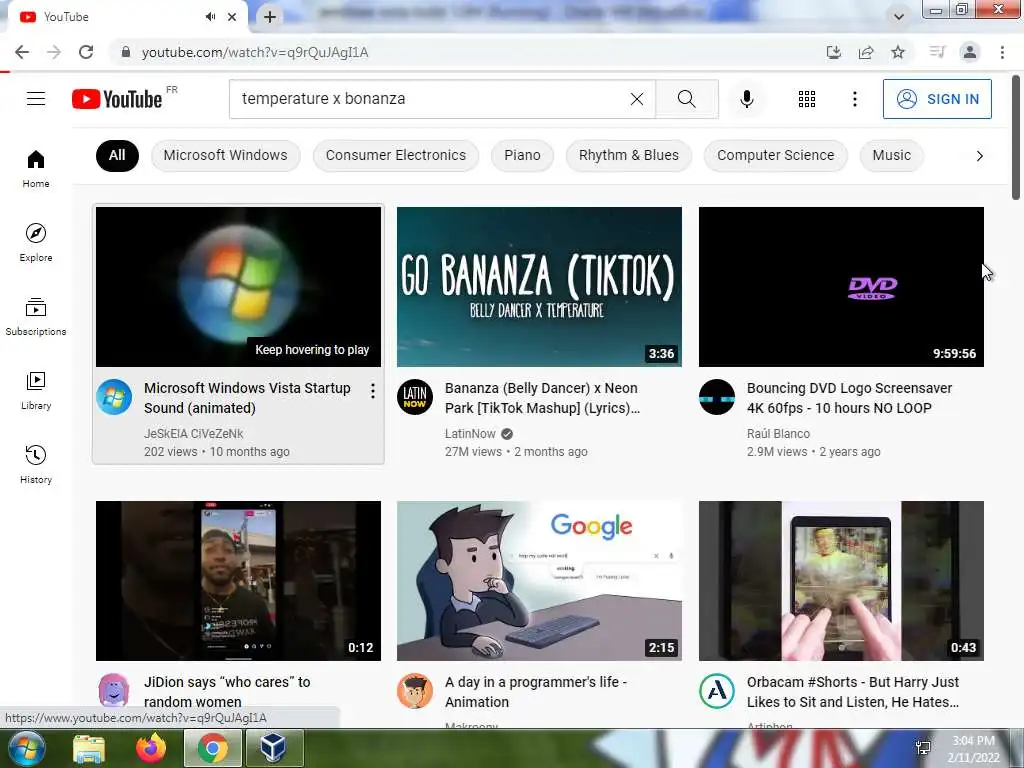Go back with the browser back arrow
The image size is (1024, 768).
(22, 52)
